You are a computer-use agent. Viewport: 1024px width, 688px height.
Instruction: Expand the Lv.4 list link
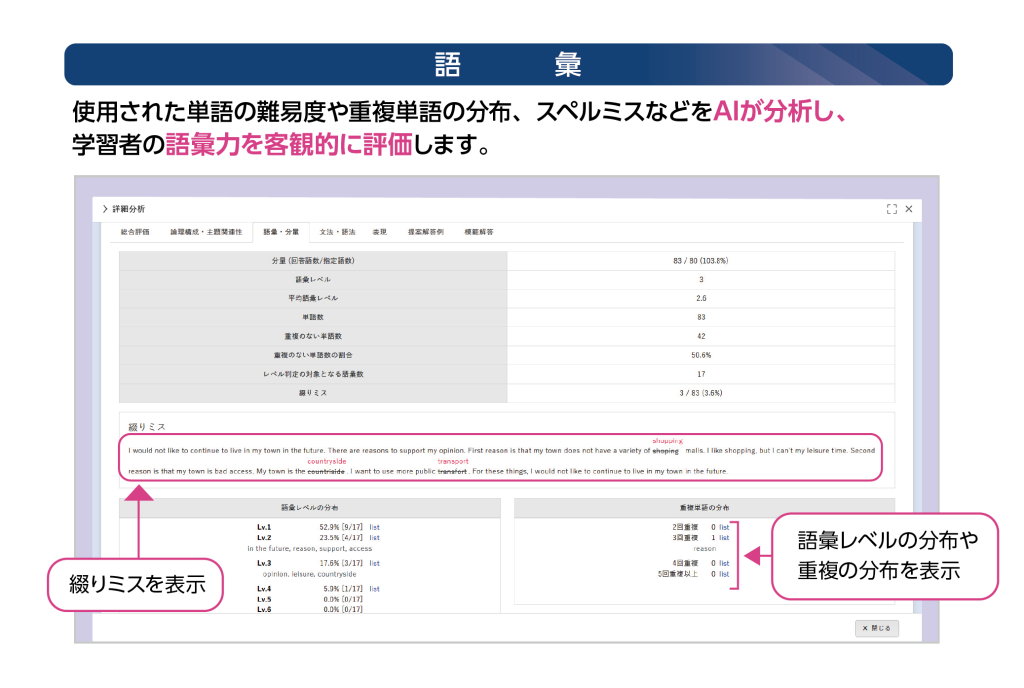coord(374,589)
